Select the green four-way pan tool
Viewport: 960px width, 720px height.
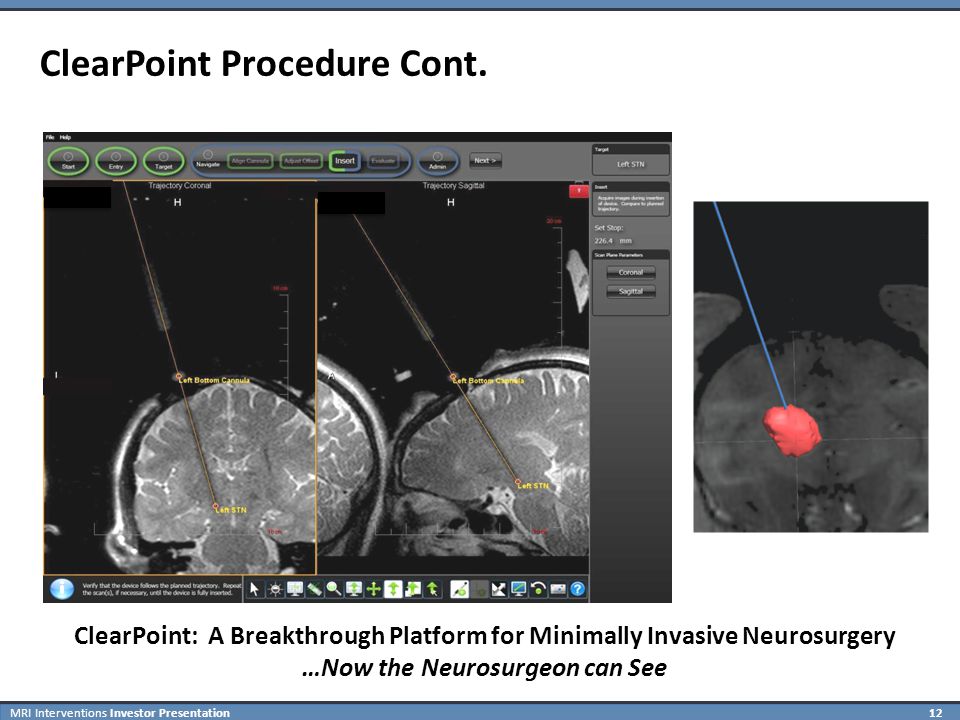tap(373, 589)
